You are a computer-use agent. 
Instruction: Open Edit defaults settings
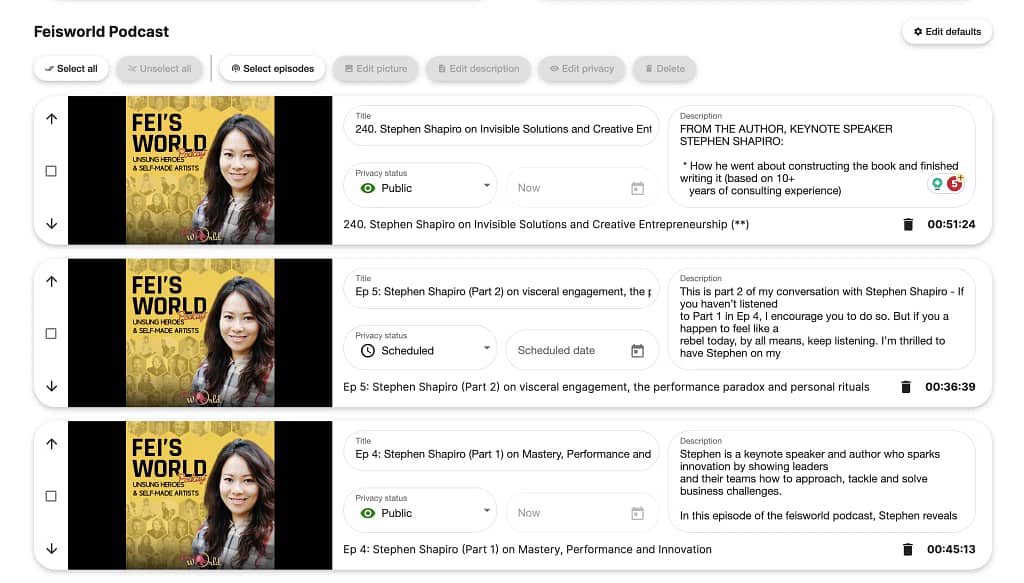click(x=947, y=32)
